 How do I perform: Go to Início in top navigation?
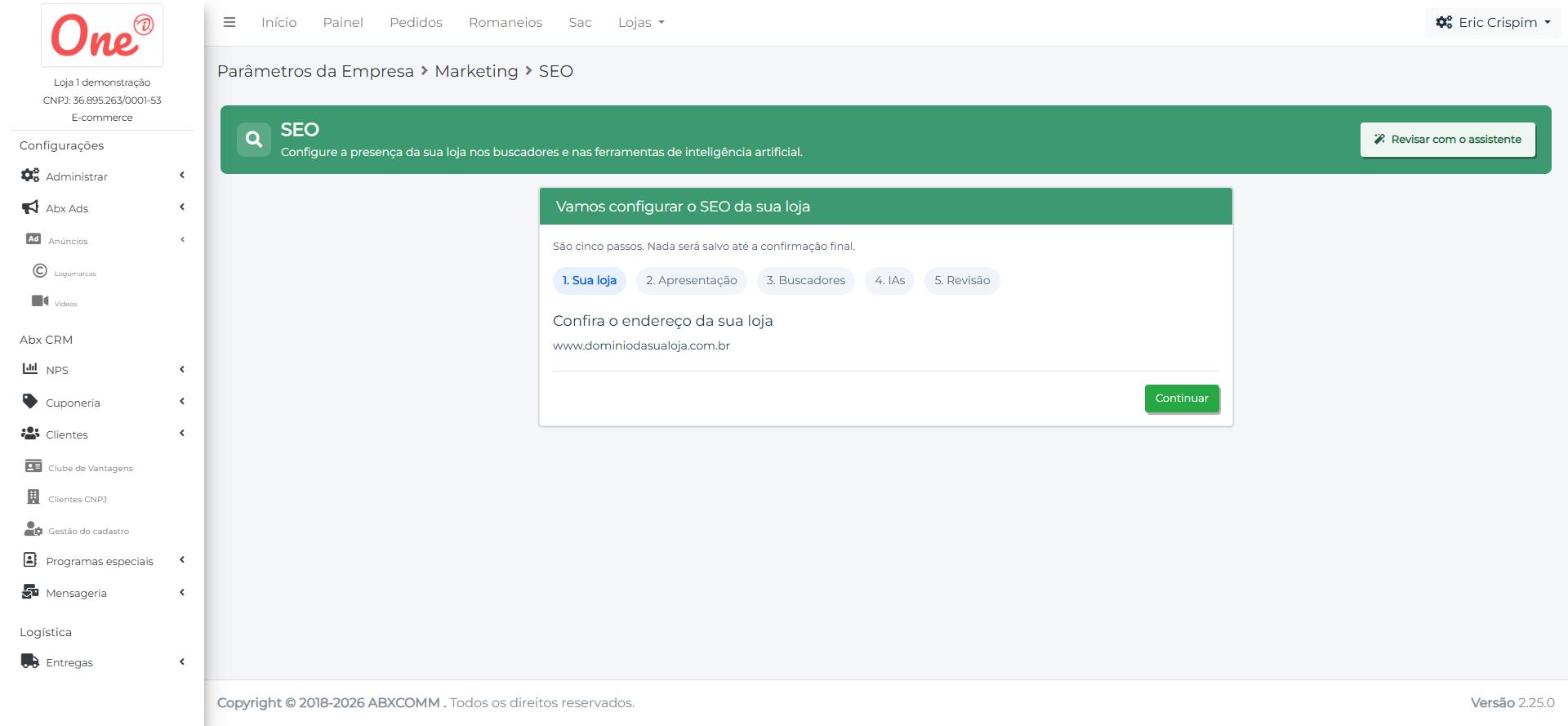[x=279, y=22]
